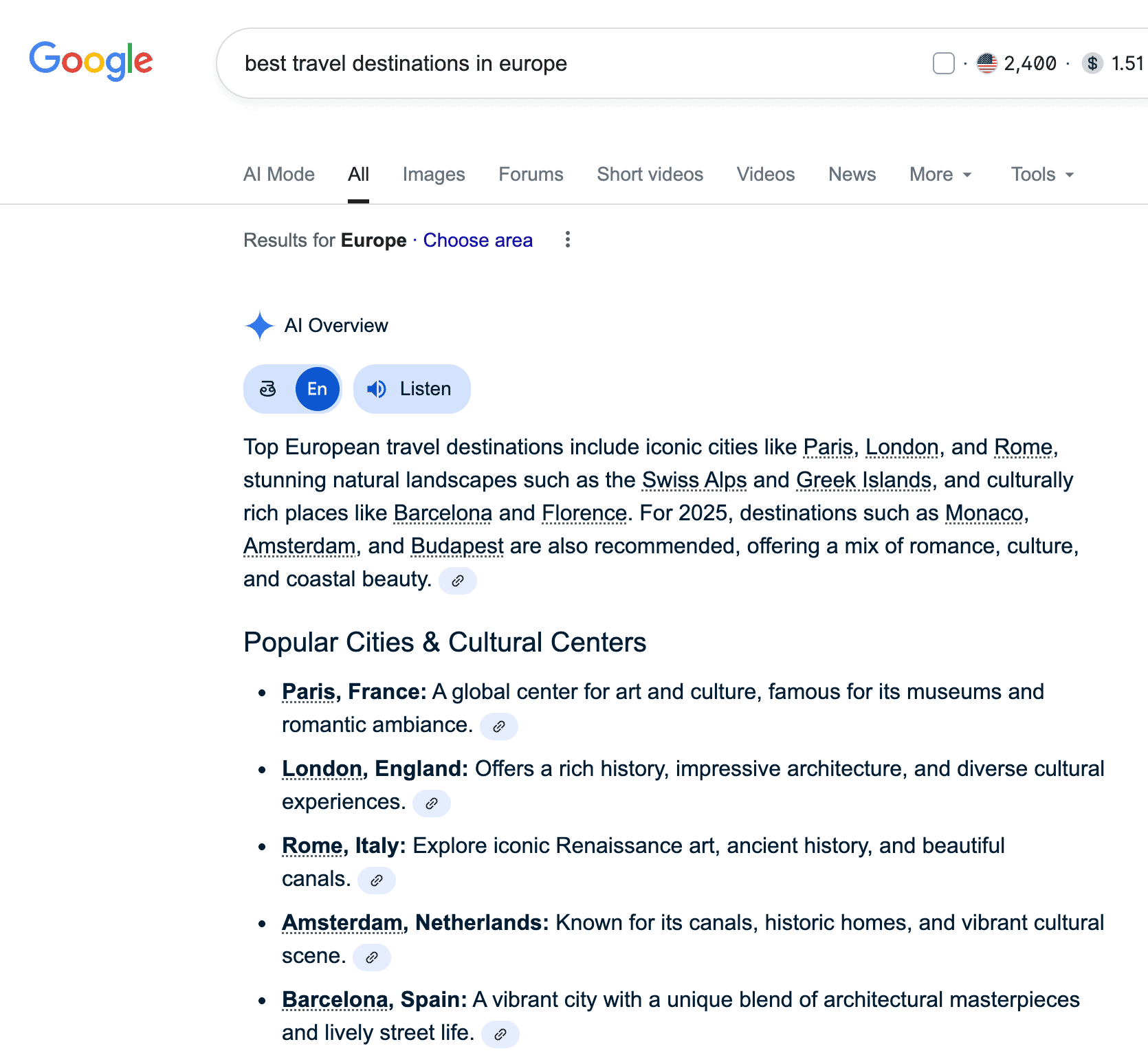The height and width of the screenshot is (1064, 1148).
Task: Open the AI Mode tab
Action: point(279,175)
